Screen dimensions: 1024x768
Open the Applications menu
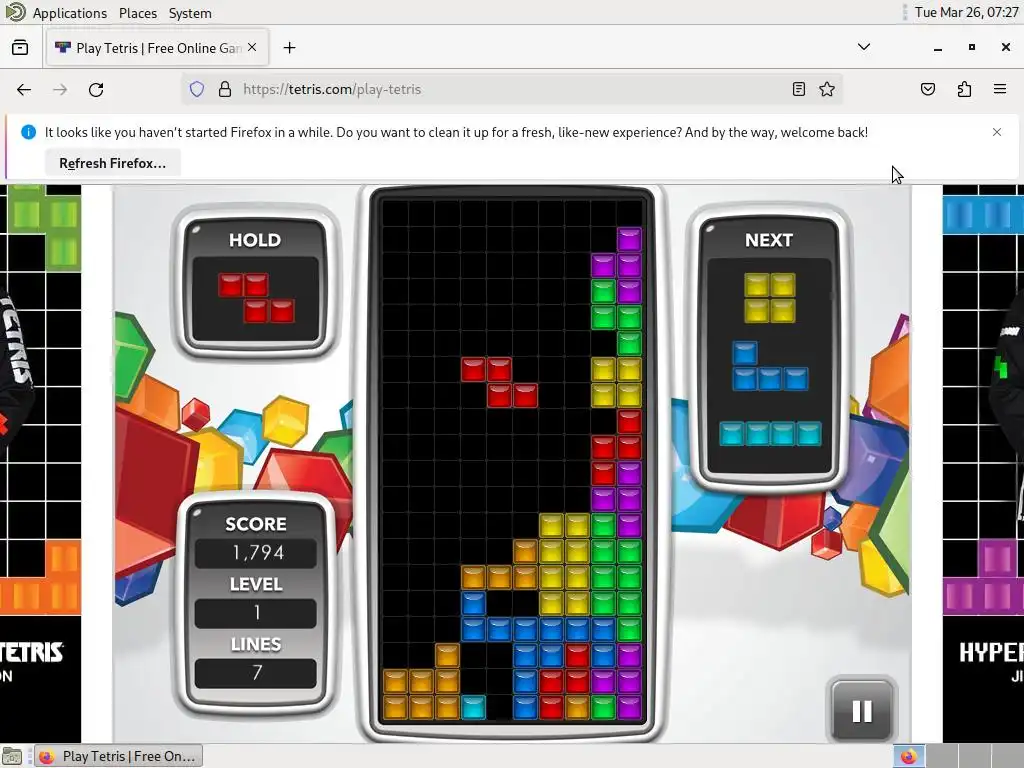tap(70, 13)
